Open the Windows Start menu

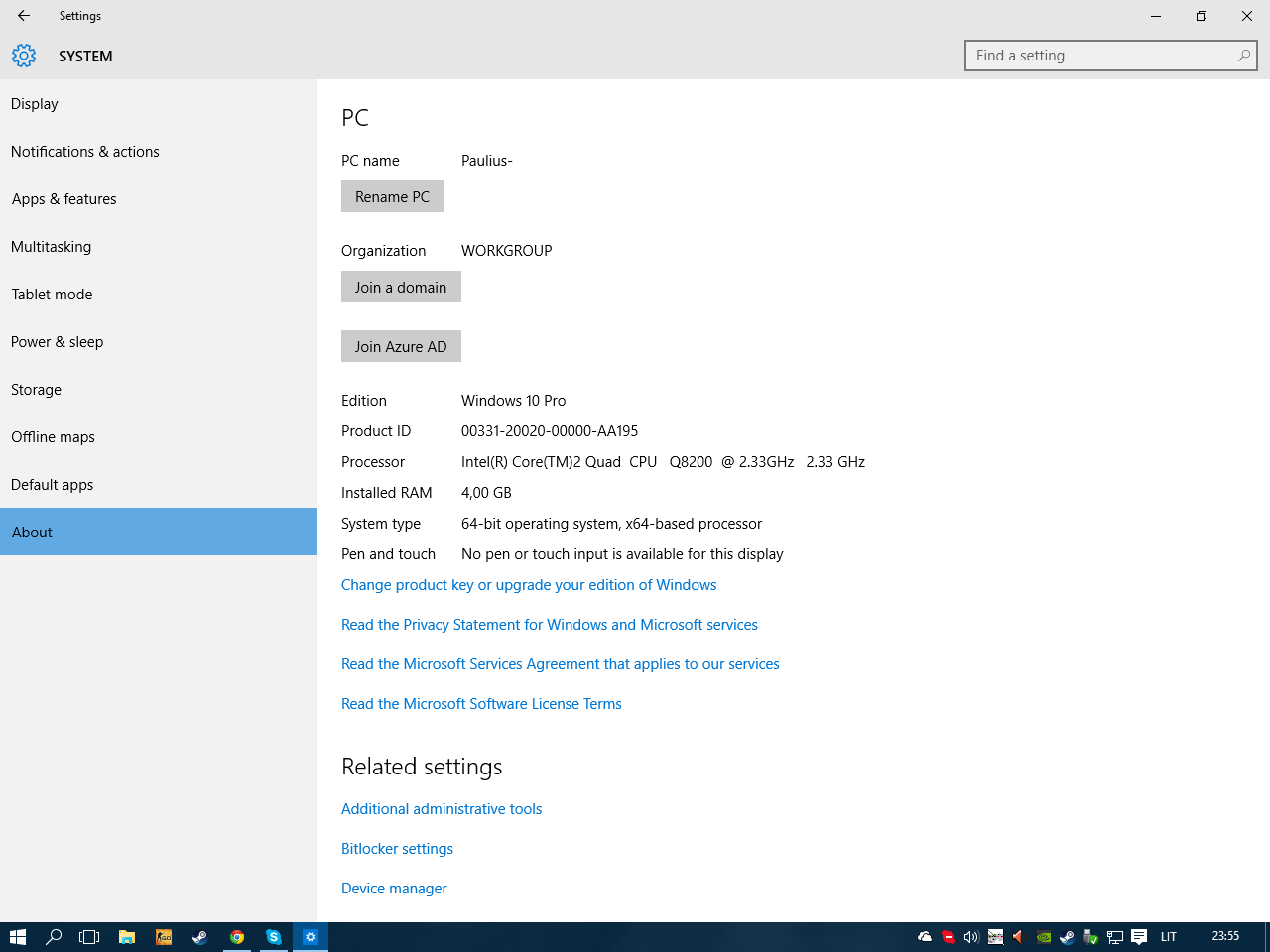tap(18, 937)
